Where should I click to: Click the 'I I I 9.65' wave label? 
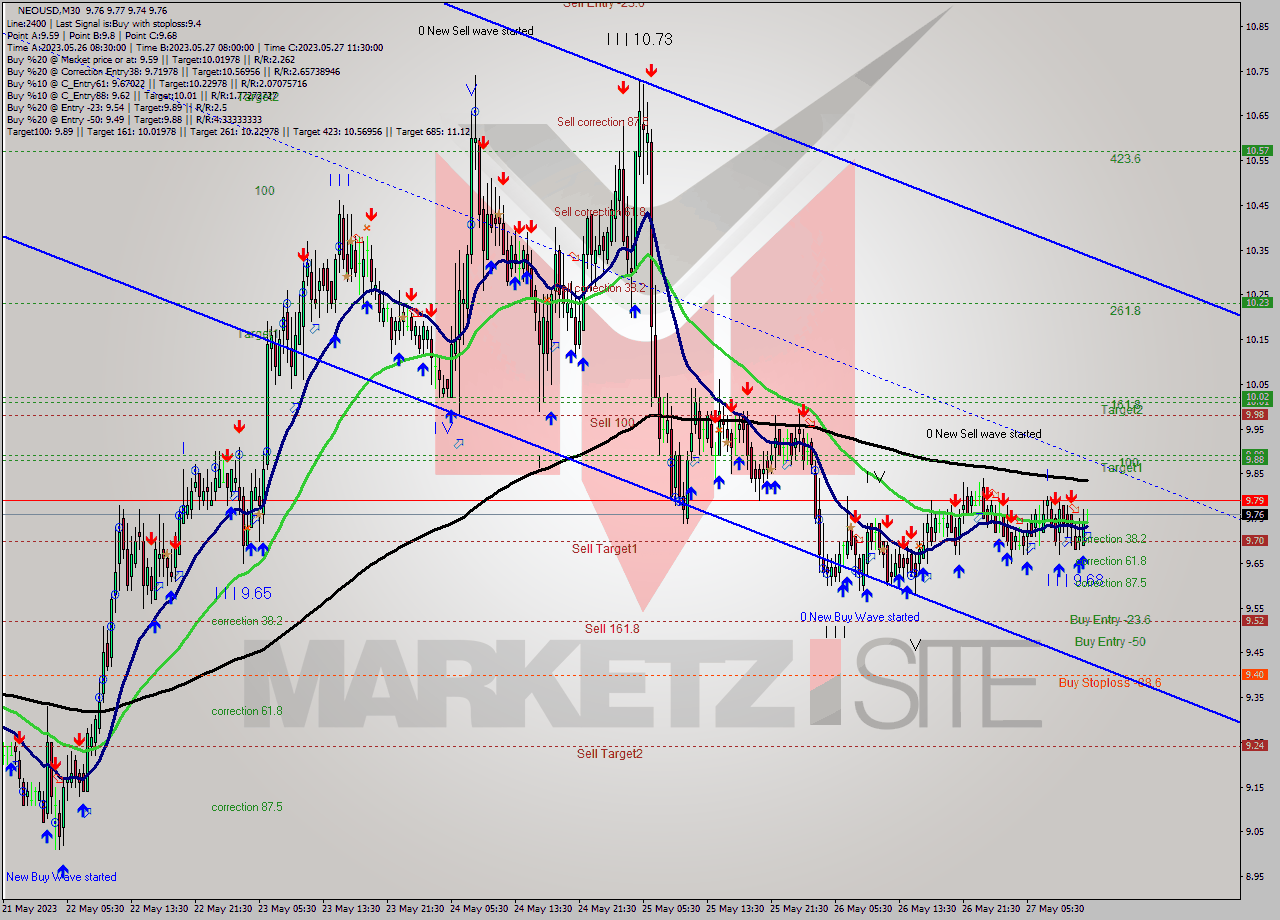[x=243, y=593]
